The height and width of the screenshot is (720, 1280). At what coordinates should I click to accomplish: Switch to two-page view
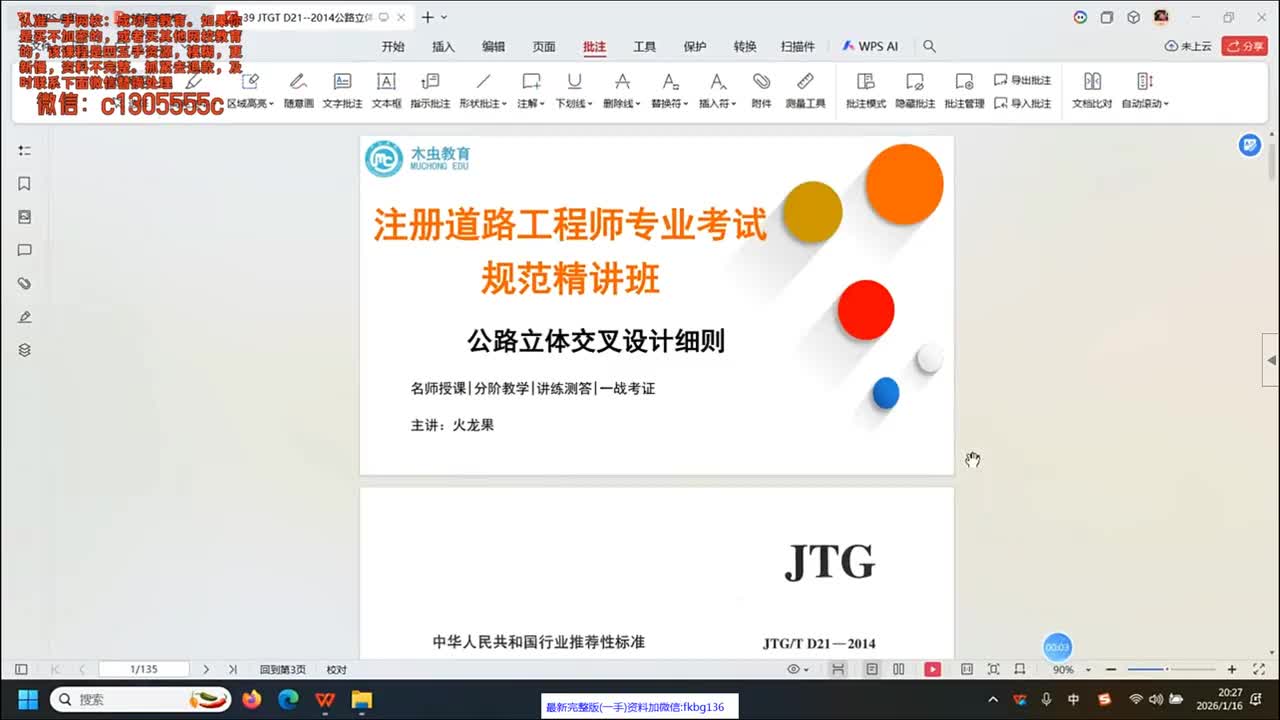899,669
